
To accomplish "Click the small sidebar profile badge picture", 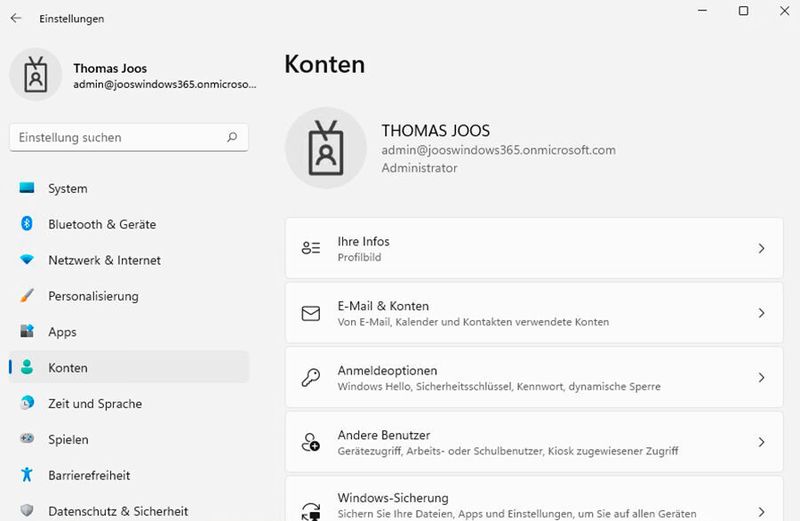I will [x=36, y=75].
